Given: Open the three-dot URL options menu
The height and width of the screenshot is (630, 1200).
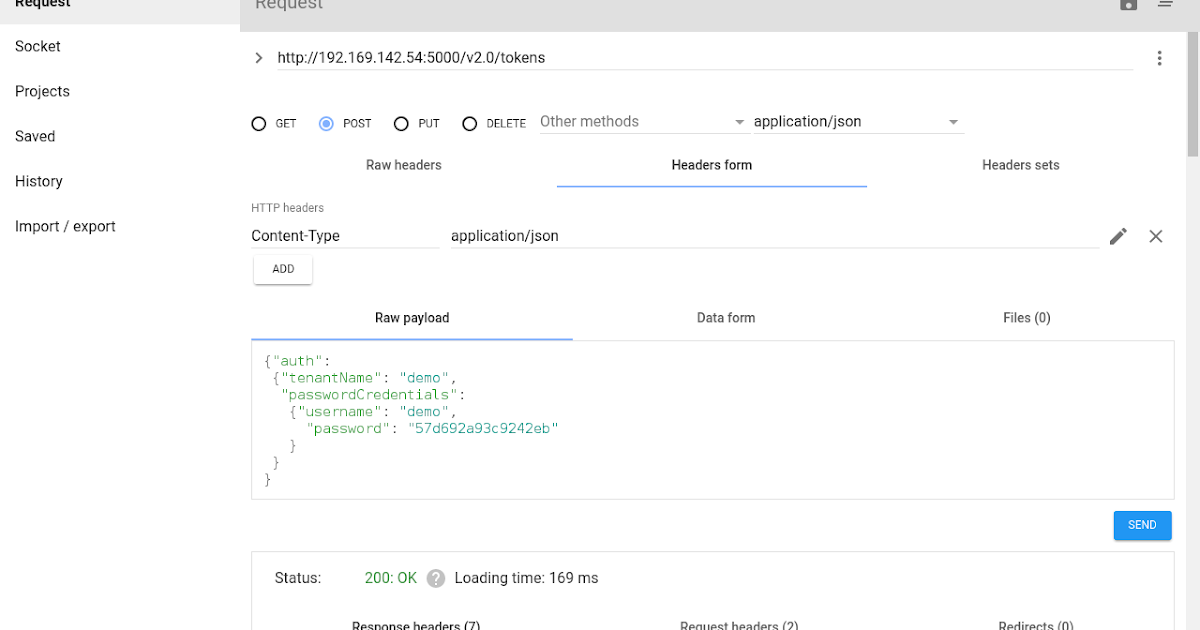Looking at the screenshot, I should 1159,58.
